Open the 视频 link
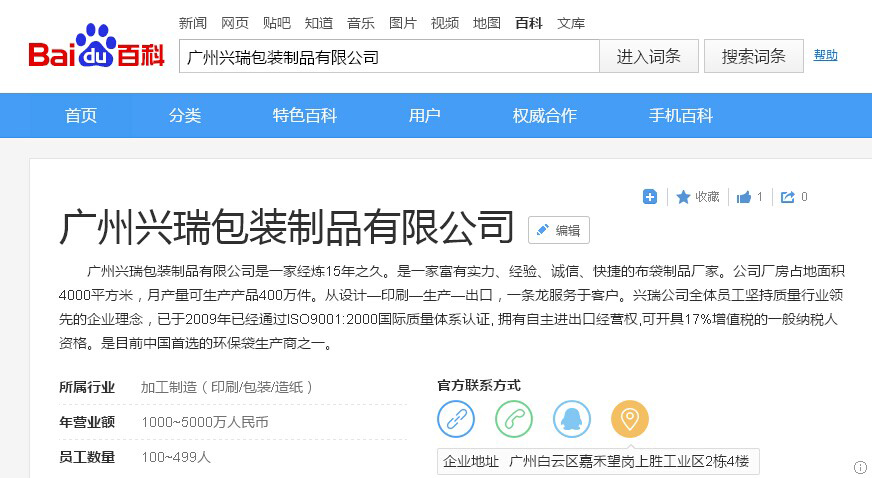872x478 pixels. click(x=445, y=23)
